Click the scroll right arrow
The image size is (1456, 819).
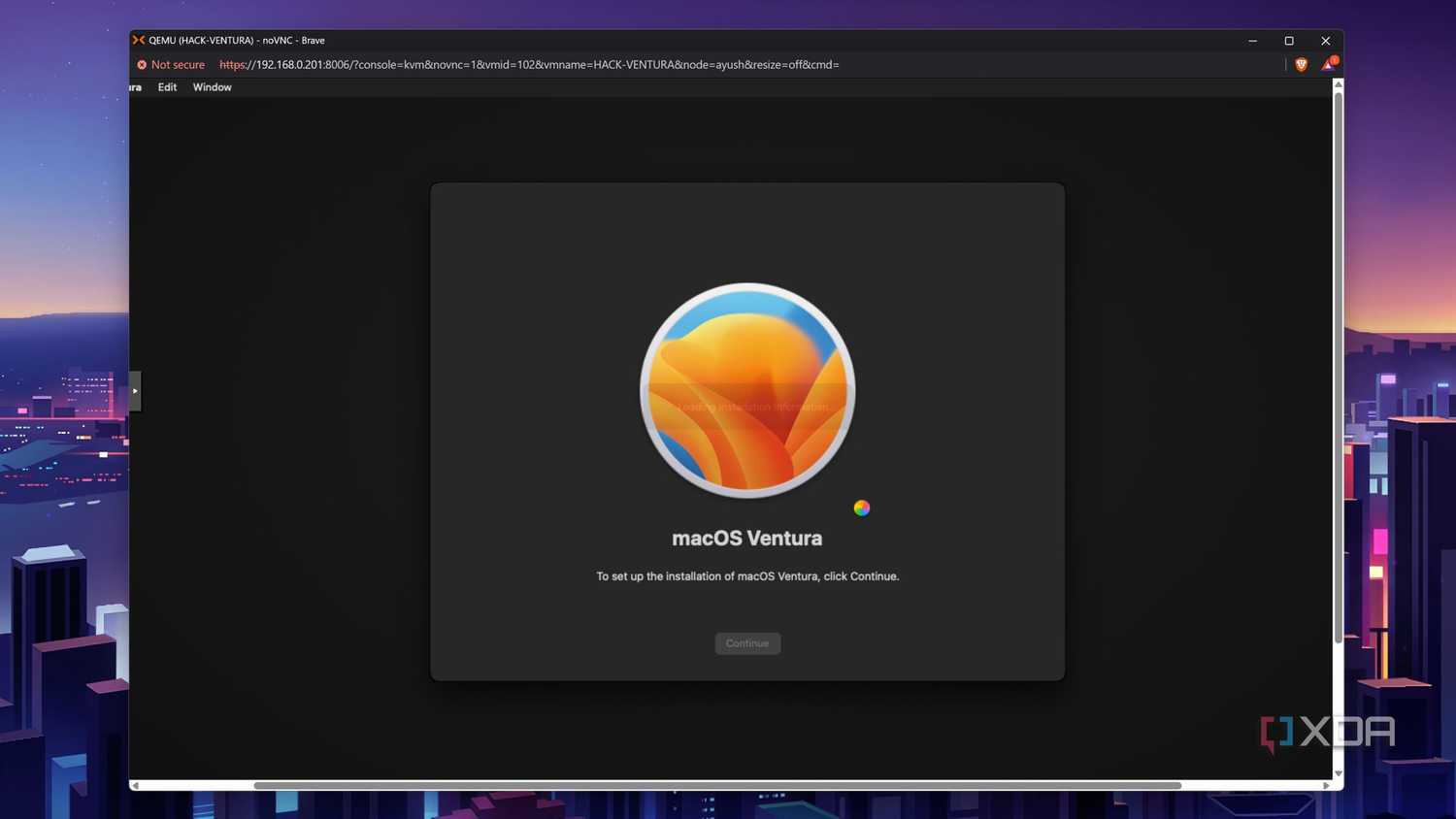point(1326,785)
